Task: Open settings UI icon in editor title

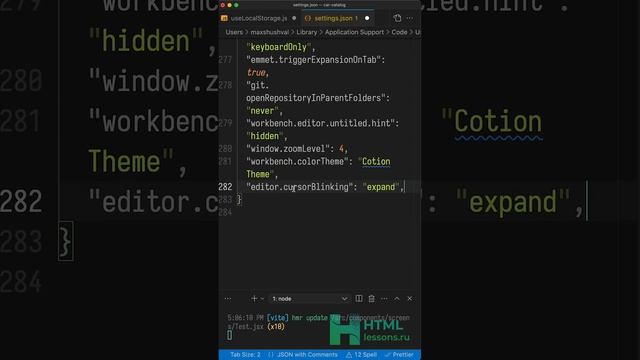Action: click(x=397, y=18)
